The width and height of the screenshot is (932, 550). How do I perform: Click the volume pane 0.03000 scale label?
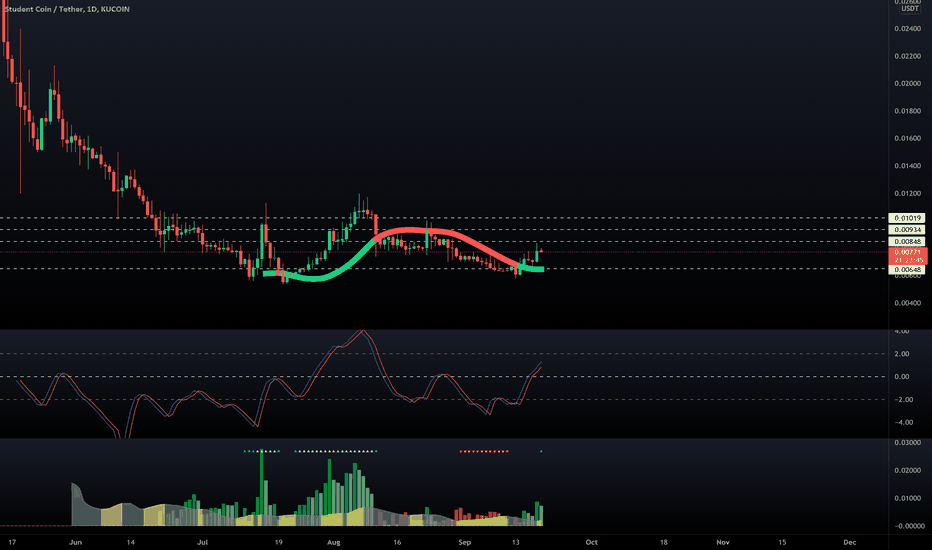pyautogui.click(x=908, y=442)
